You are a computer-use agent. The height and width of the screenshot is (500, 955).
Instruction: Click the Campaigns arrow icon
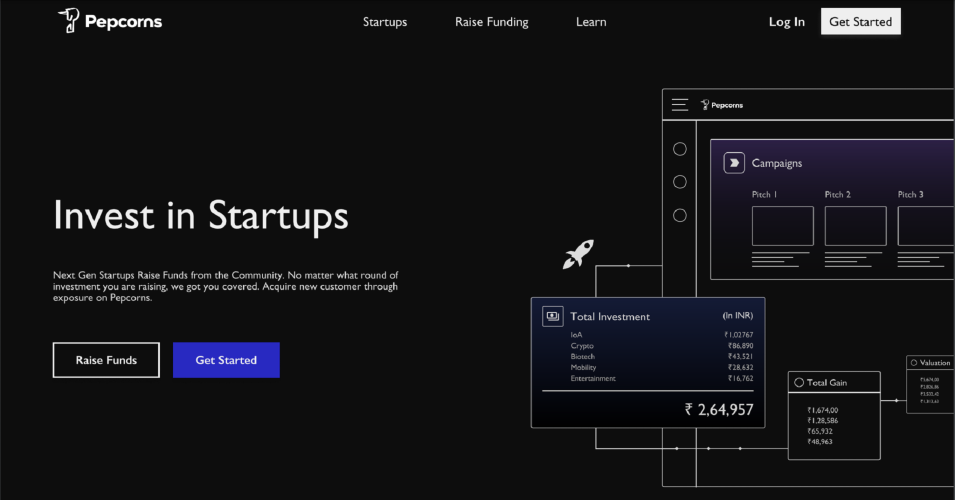click(x=734, y=163)
